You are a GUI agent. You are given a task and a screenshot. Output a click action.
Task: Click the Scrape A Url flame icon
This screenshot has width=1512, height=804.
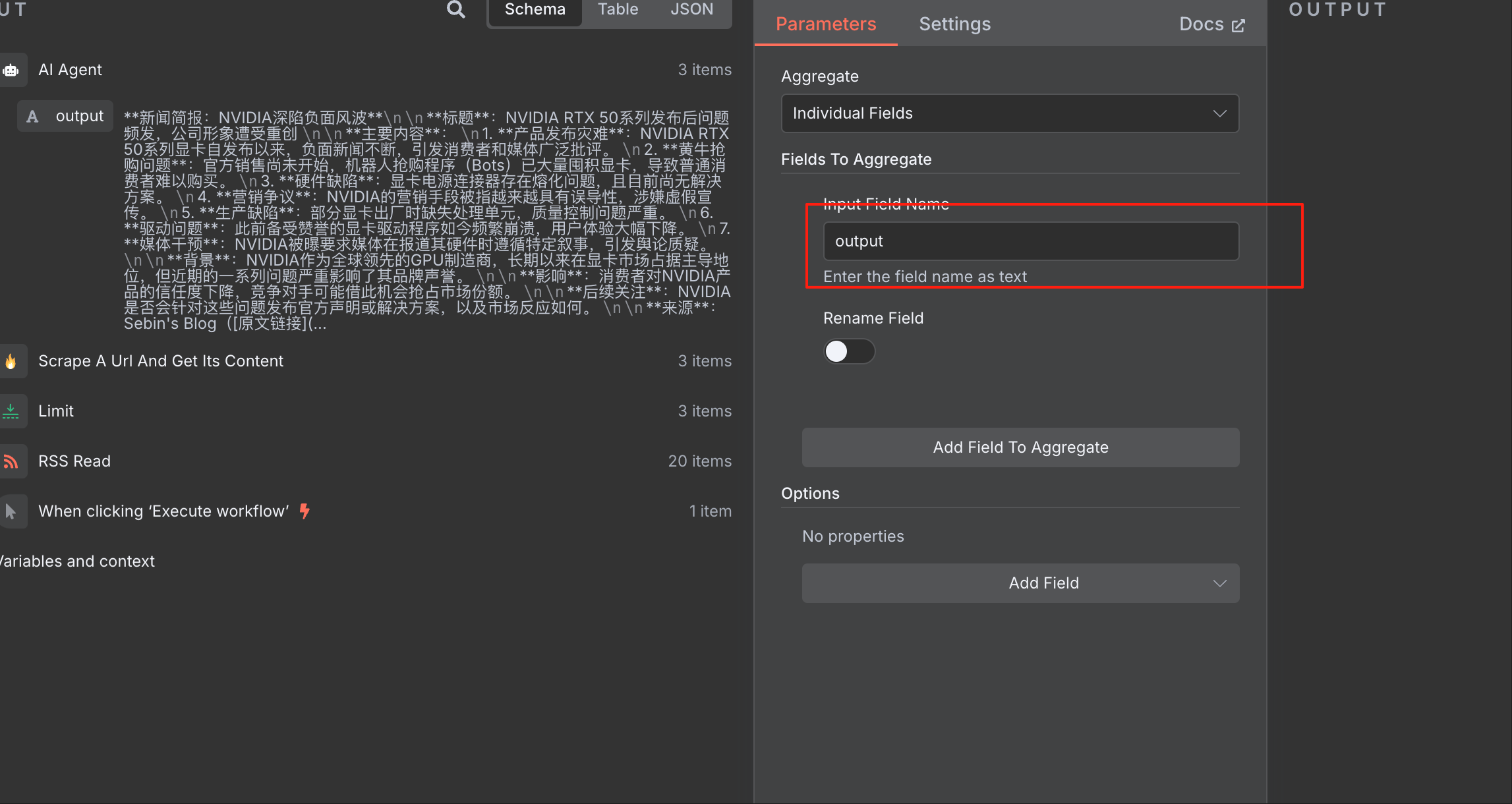click(x=11, y=361)
